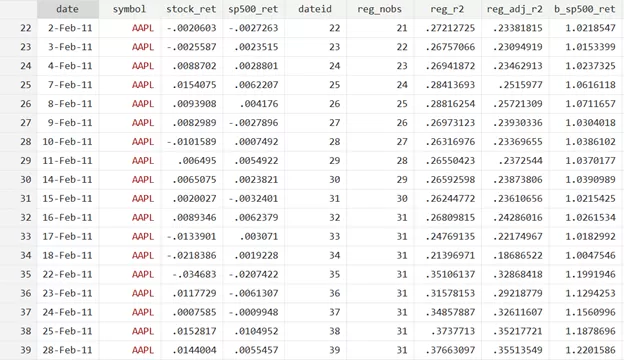Click the date cell 18-Feb-11
The image size is (624, 360).
coord(67,255)
